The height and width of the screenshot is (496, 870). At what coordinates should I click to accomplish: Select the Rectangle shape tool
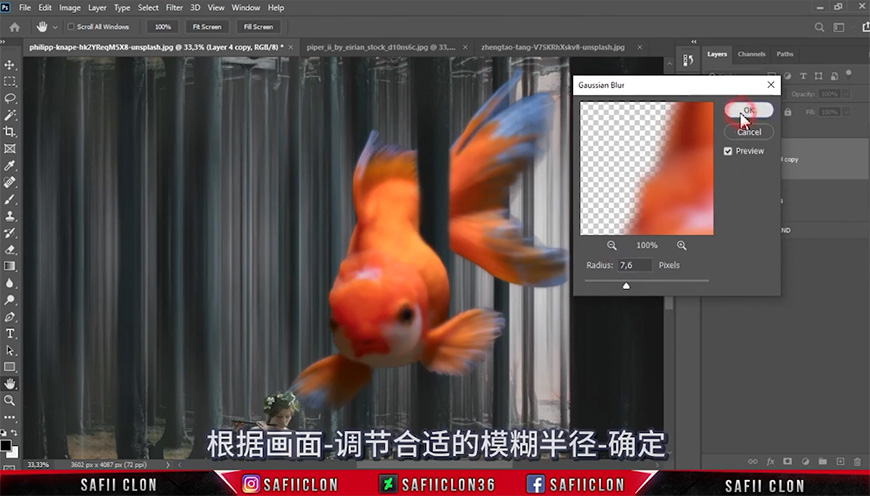[9, 367]
